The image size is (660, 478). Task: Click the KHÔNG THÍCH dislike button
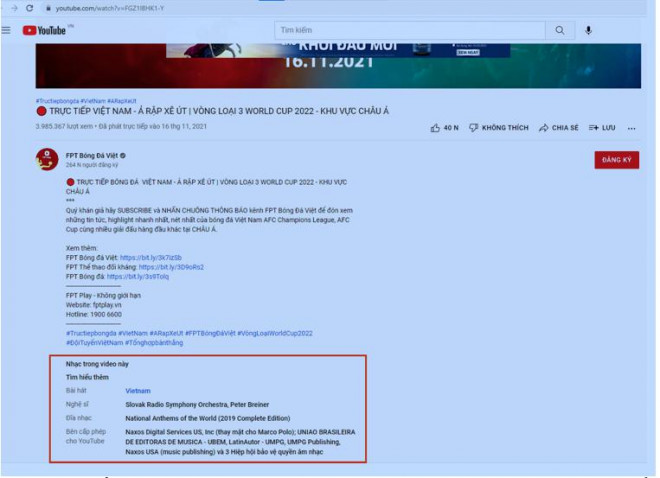pyautogui.click(x=499, y=128)
